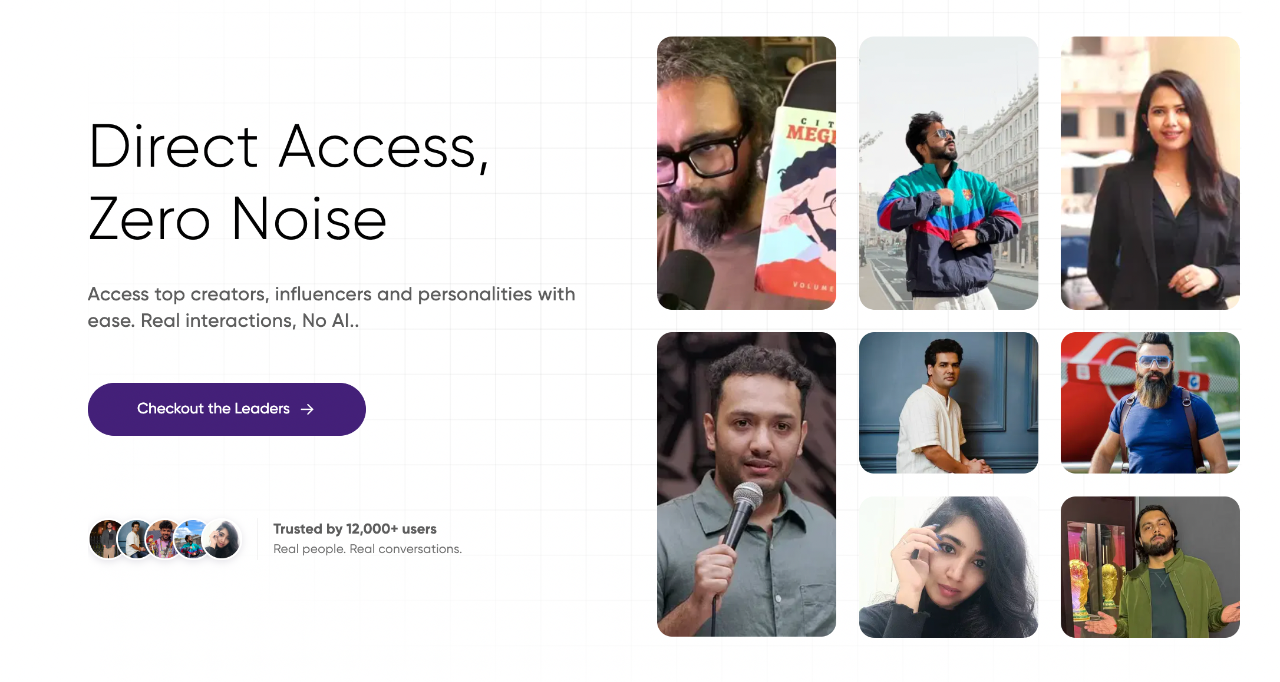The height and width of the screenshot is (682, 1280).
Task: View the long-bearded man in blue sunglasses photo
Action: coord(1150,402)
